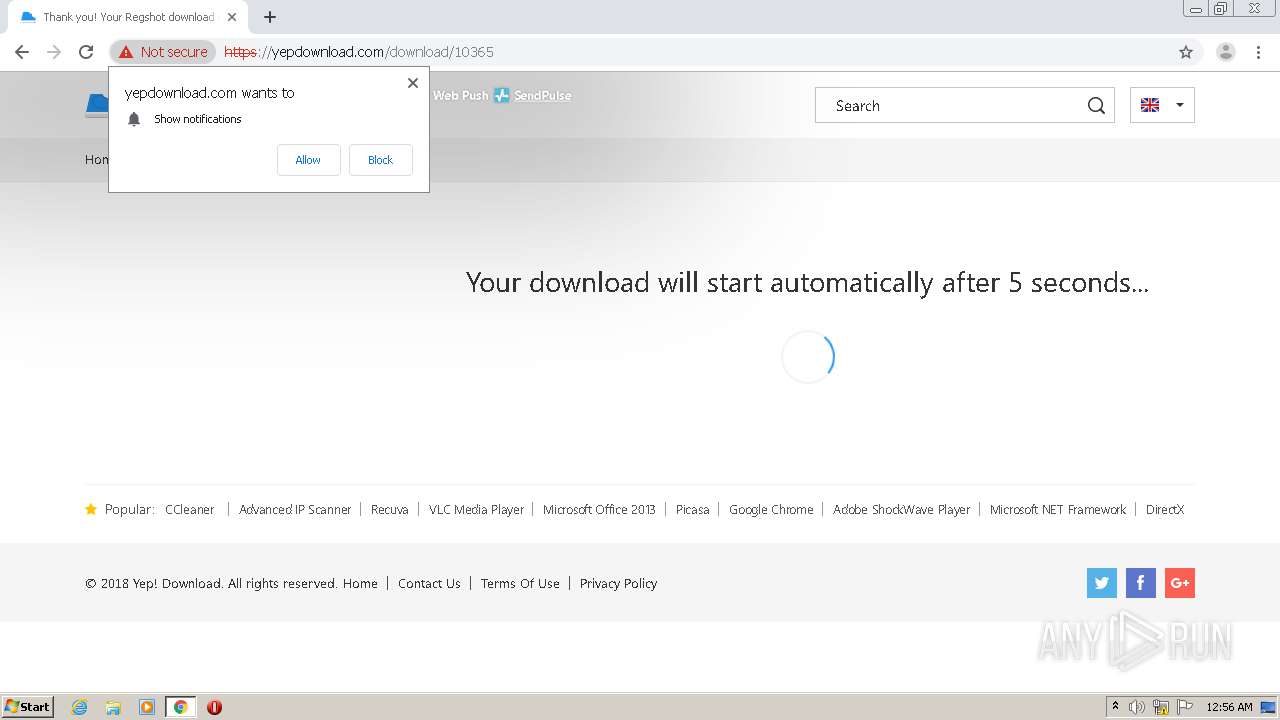Open the Picasa link
1280x720 pixels.
tap(692, 509)
